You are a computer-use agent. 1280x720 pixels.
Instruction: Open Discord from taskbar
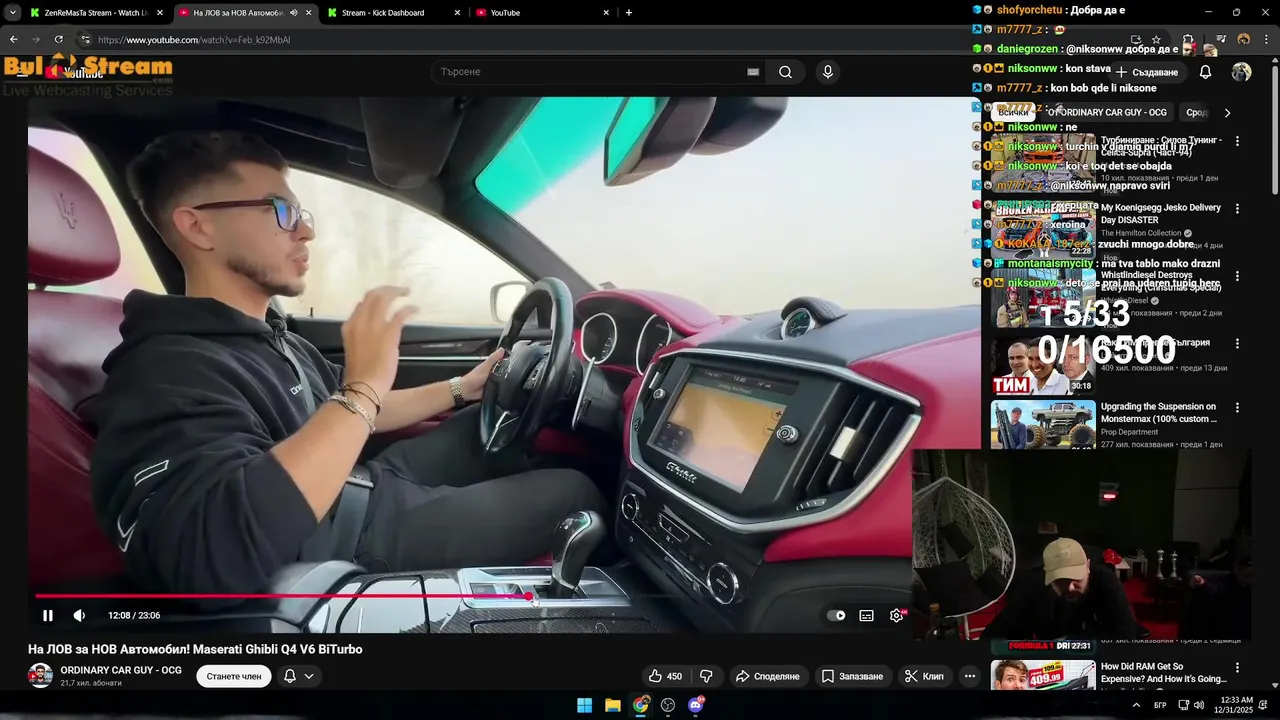[x=696, y=705]
